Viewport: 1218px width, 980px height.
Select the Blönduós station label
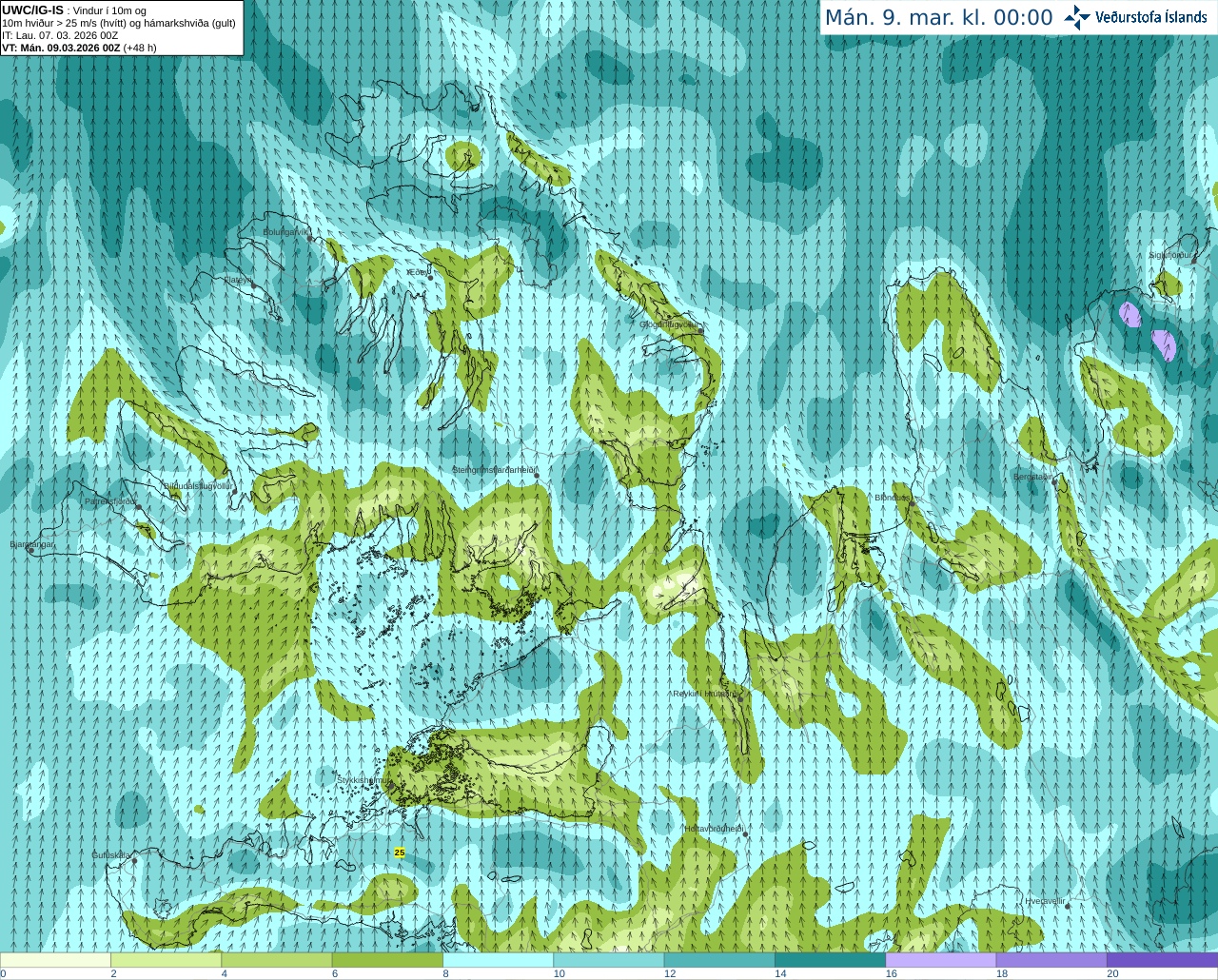click(893, 498)
